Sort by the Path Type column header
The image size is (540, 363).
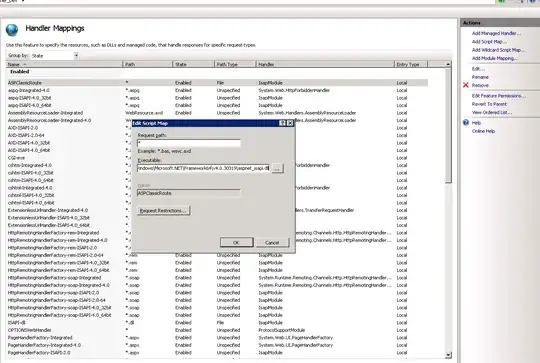click(236, 64)
